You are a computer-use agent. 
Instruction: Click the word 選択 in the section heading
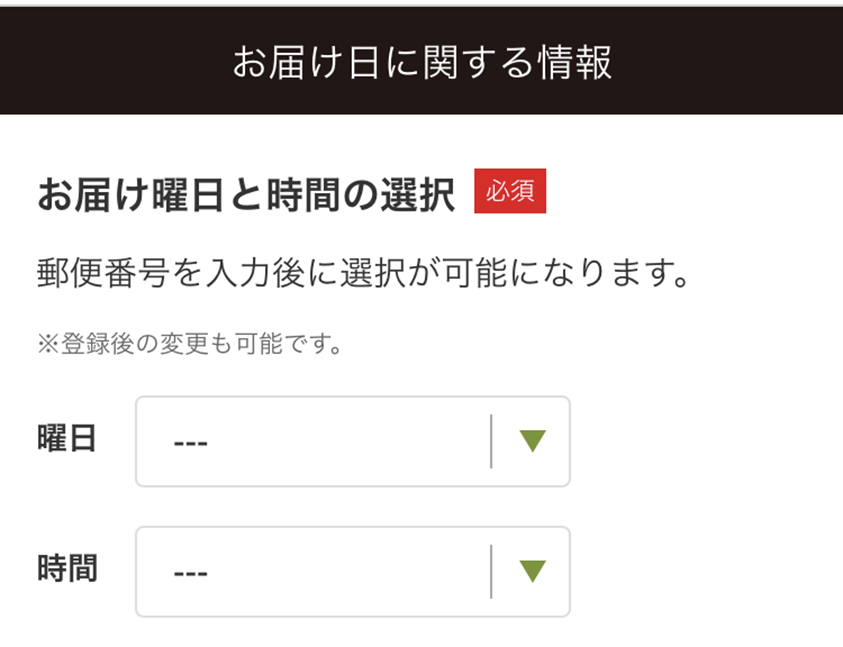click(x=419, y=193)
